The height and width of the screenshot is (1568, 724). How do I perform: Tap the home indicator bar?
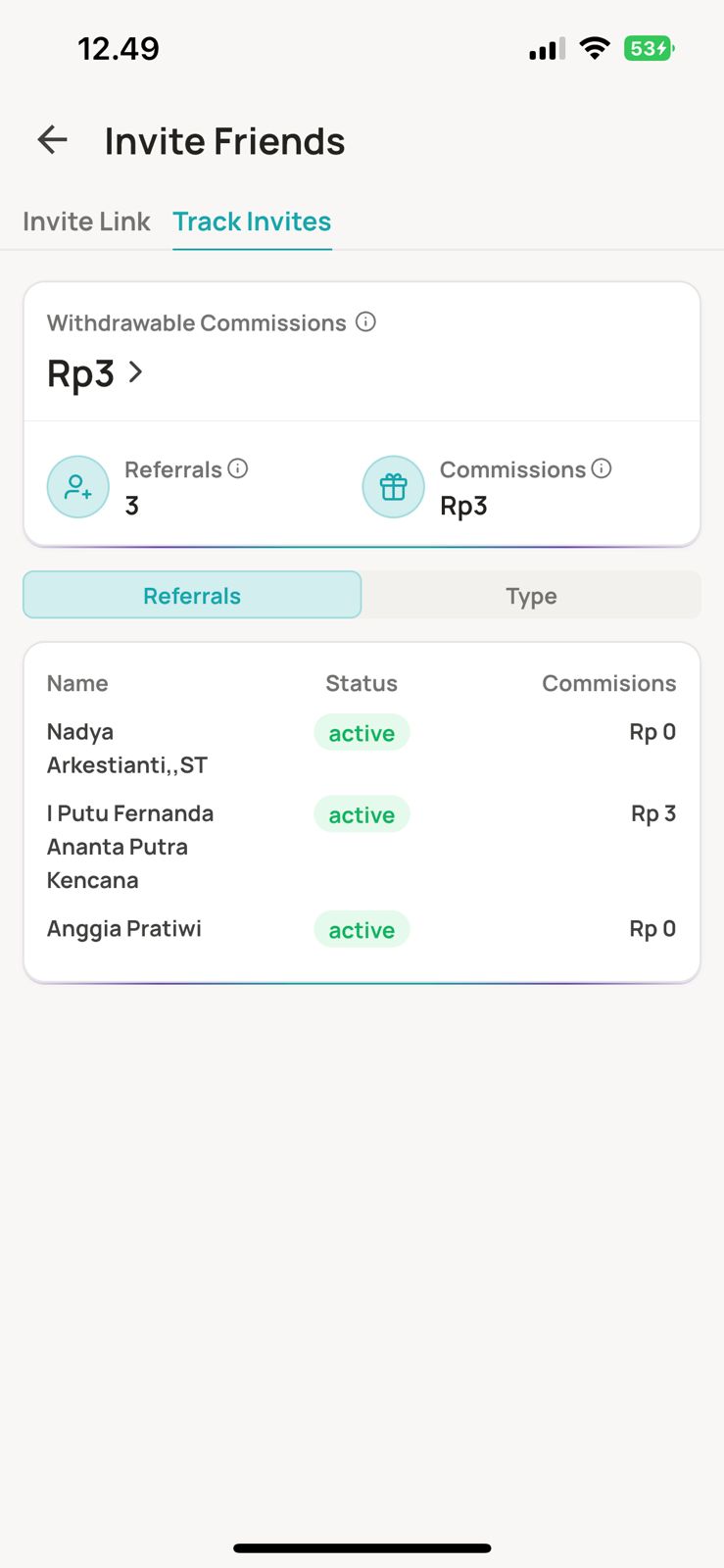click(x=362, y=1548)
